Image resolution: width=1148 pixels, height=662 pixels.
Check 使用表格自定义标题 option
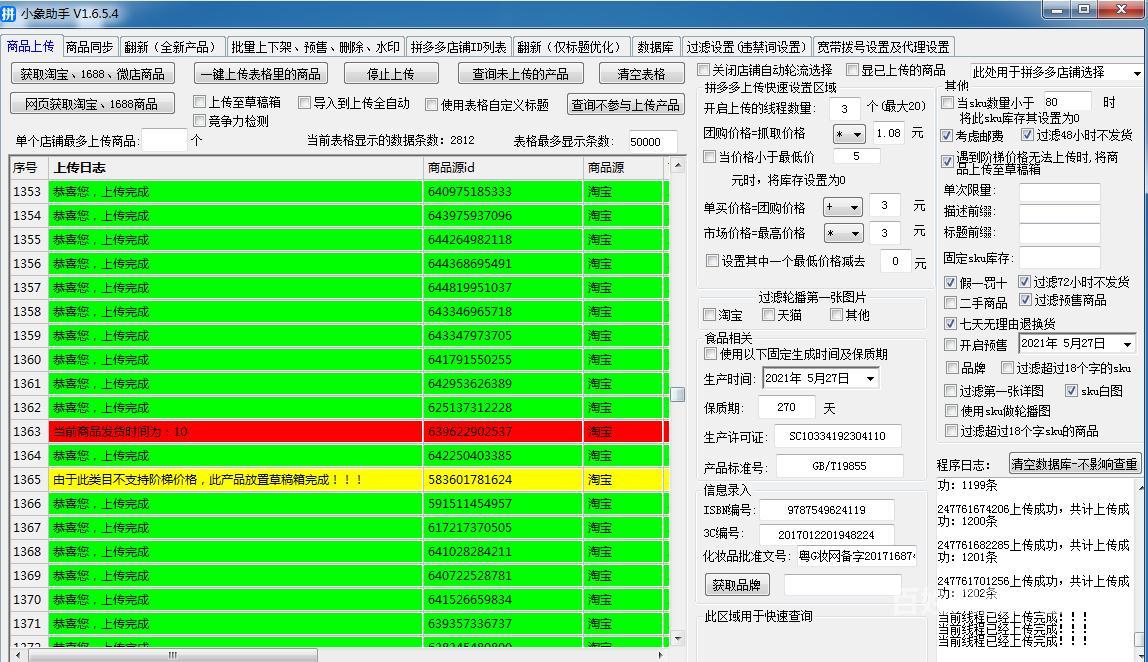(432, 105)
